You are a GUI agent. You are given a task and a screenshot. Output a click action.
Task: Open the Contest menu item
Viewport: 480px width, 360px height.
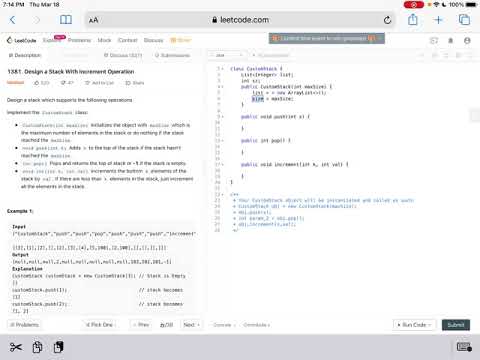(127, 40)
